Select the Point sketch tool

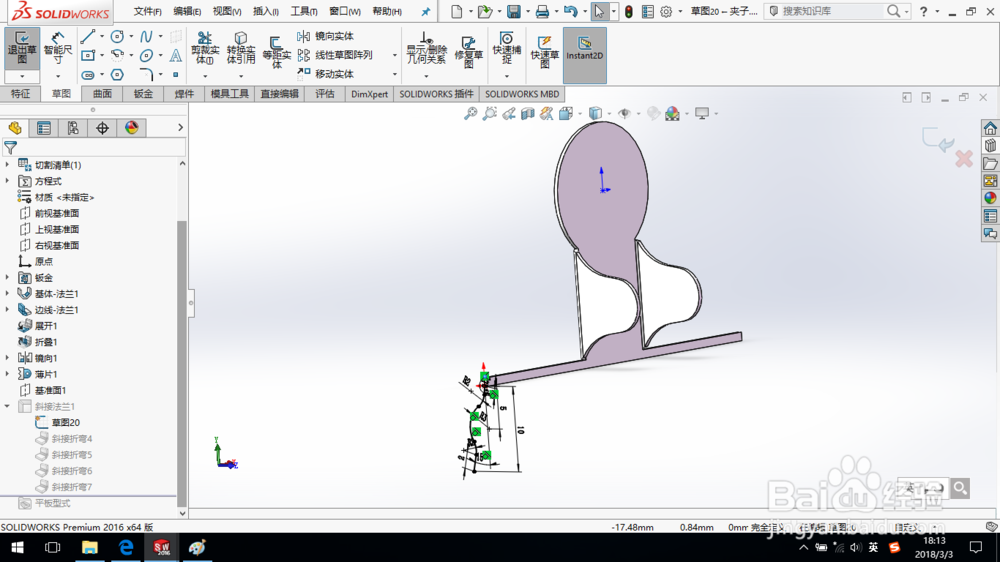pos(175,75)
